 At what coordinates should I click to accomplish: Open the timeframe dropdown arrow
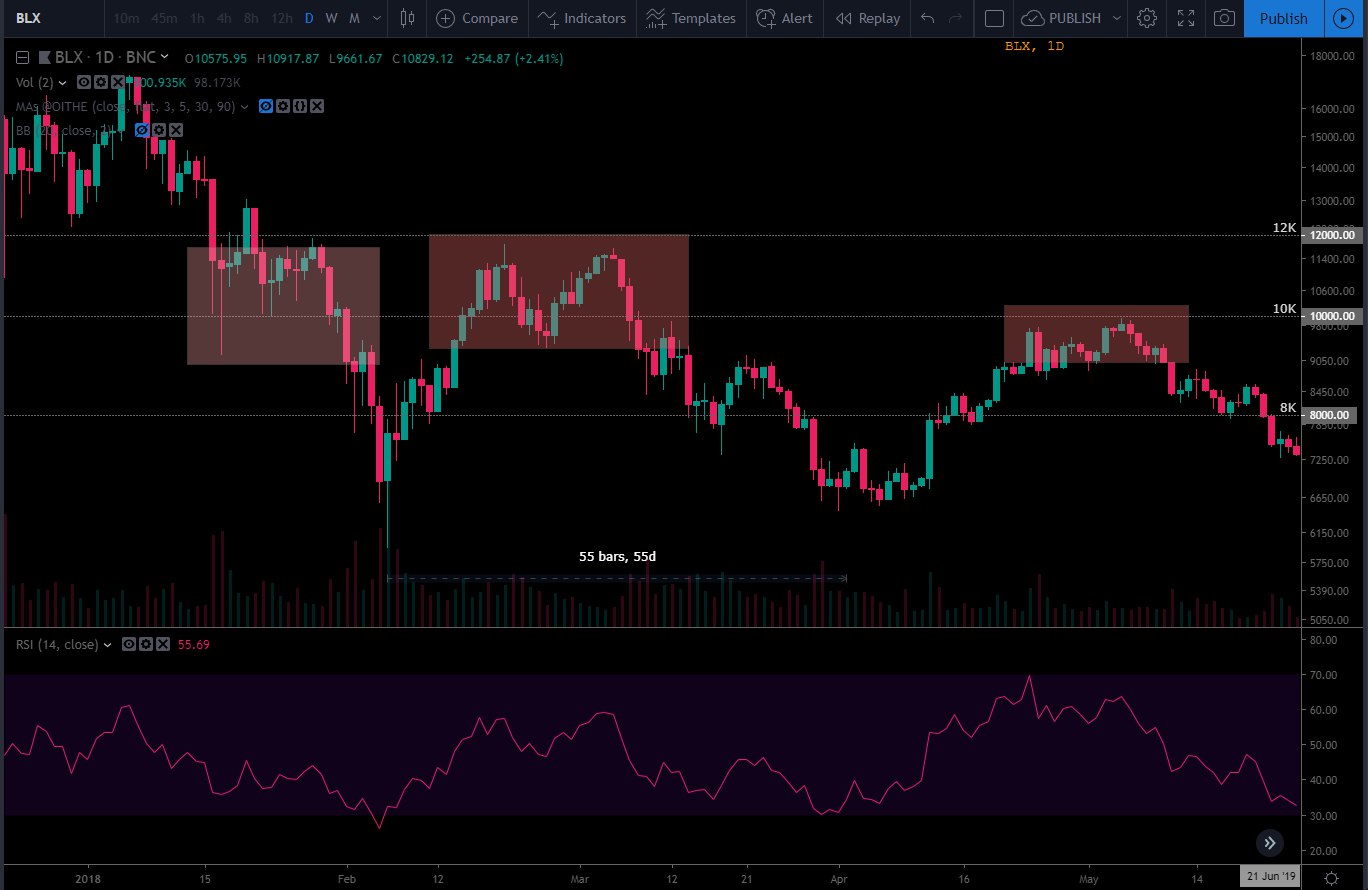pos(376,18)
